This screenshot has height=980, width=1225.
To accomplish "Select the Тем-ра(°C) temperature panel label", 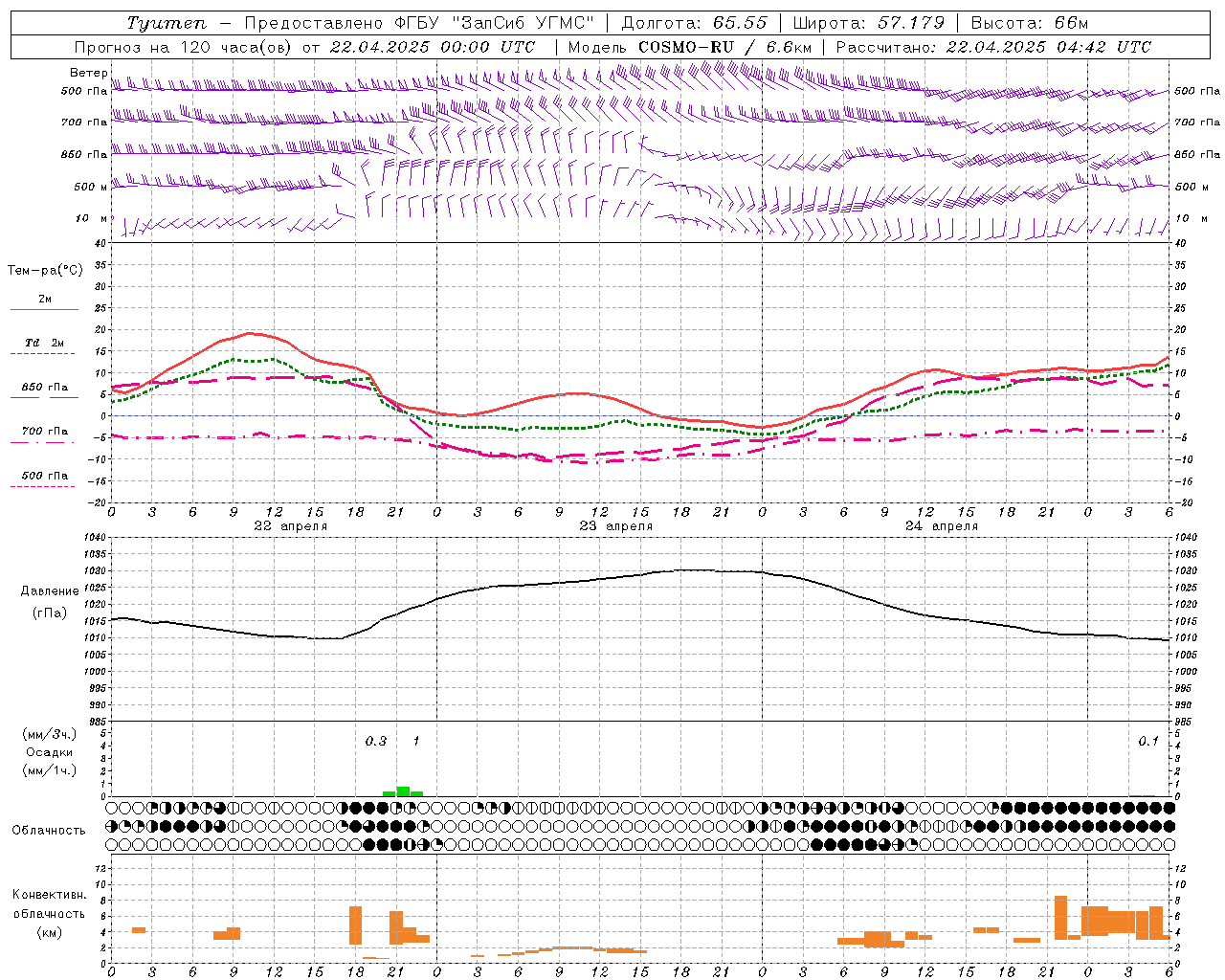I will point(45,271).
